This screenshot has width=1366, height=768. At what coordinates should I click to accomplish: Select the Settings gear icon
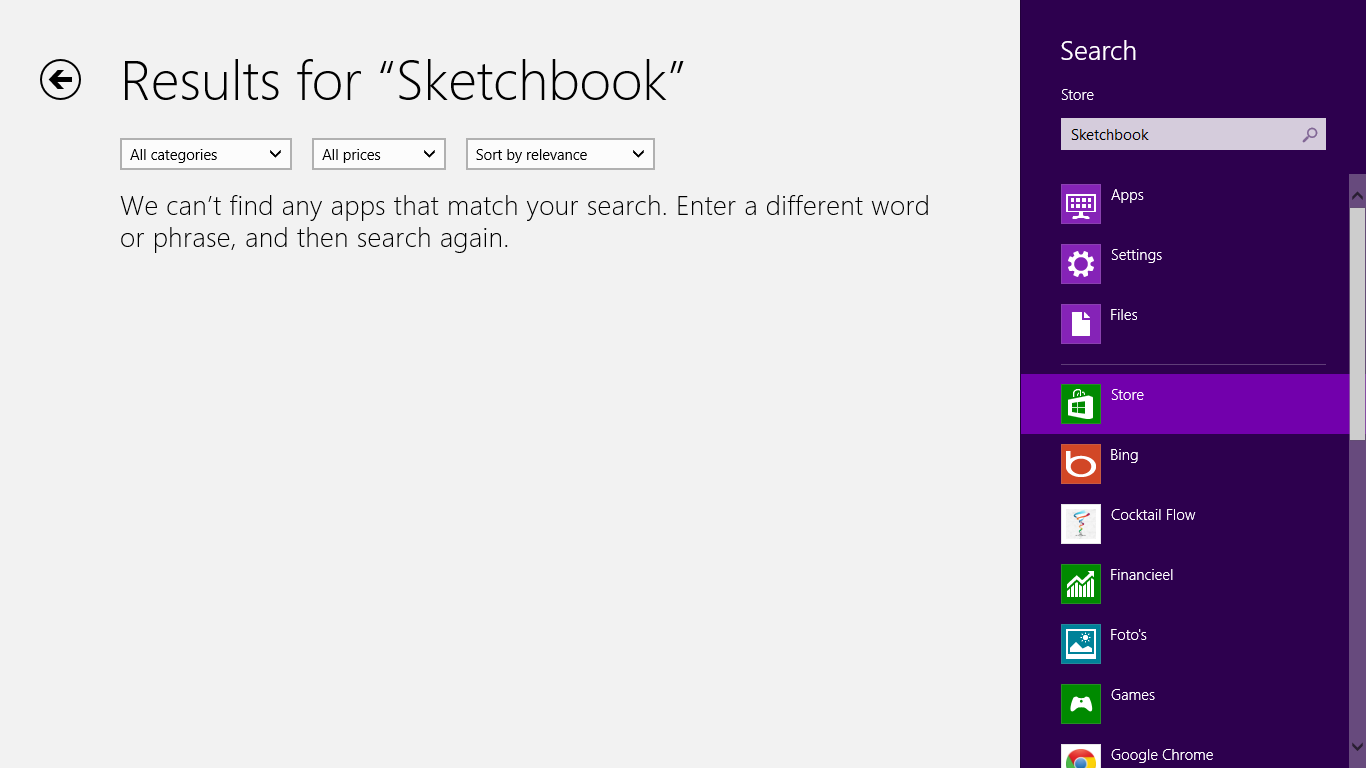tap(1081, 264)
